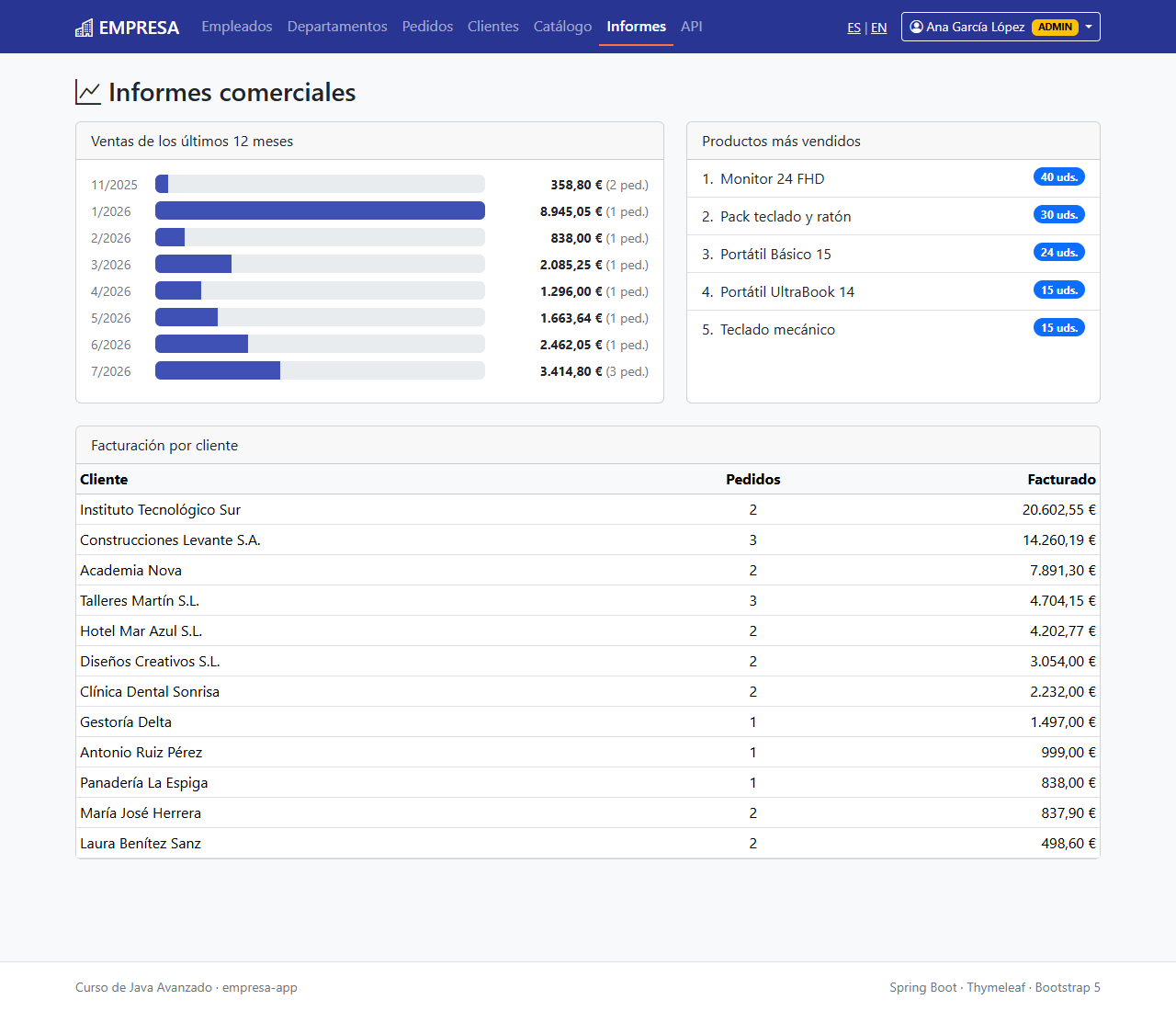Click the 7/2026 sales progress bar
This screenshot has height=1011, width=1176.
[x=320, y=370]
